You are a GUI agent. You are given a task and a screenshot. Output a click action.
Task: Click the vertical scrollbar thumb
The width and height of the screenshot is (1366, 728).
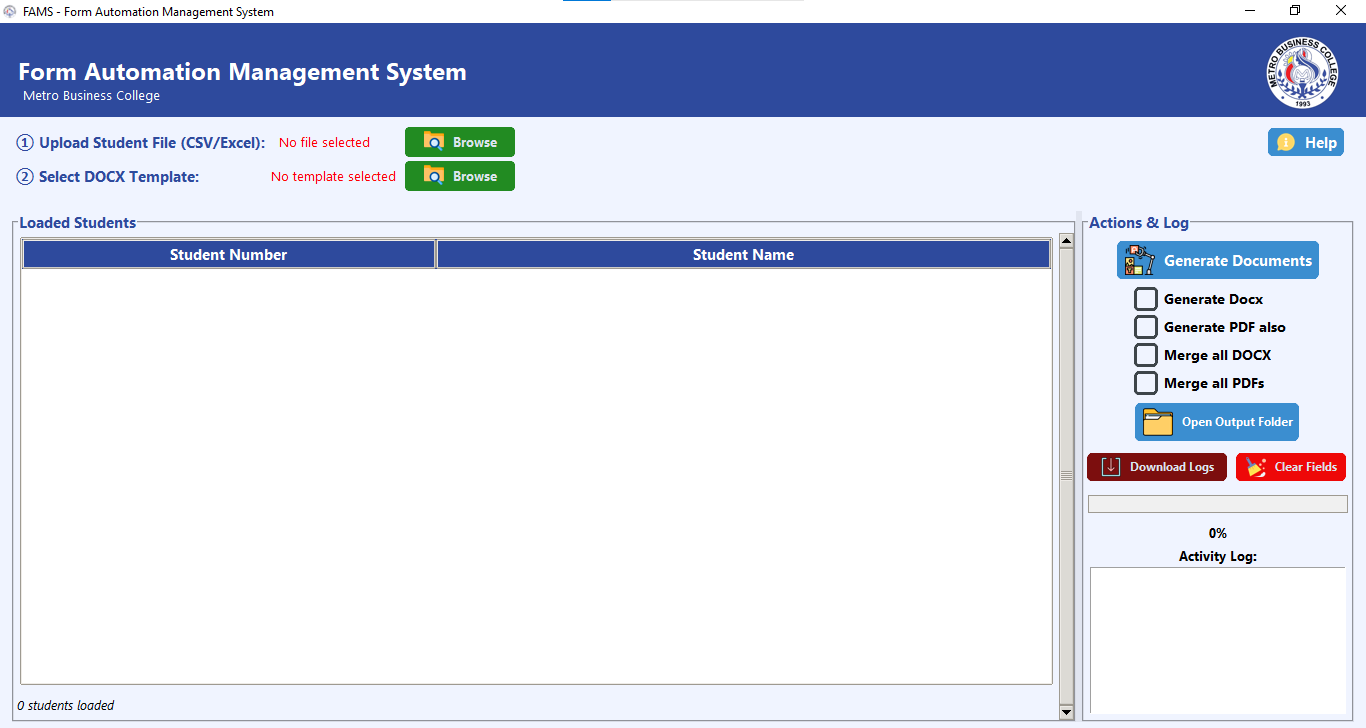tap(1066, 476)
